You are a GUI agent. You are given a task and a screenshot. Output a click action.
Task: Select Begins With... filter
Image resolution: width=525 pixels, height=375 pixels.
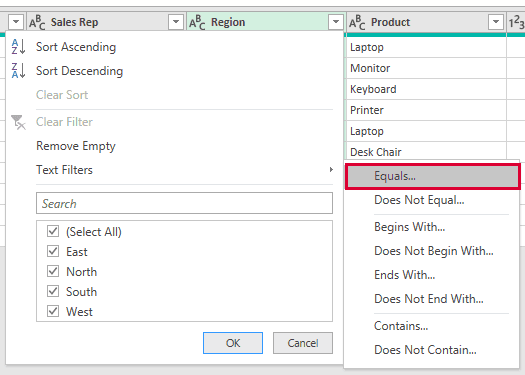(409, 227)
